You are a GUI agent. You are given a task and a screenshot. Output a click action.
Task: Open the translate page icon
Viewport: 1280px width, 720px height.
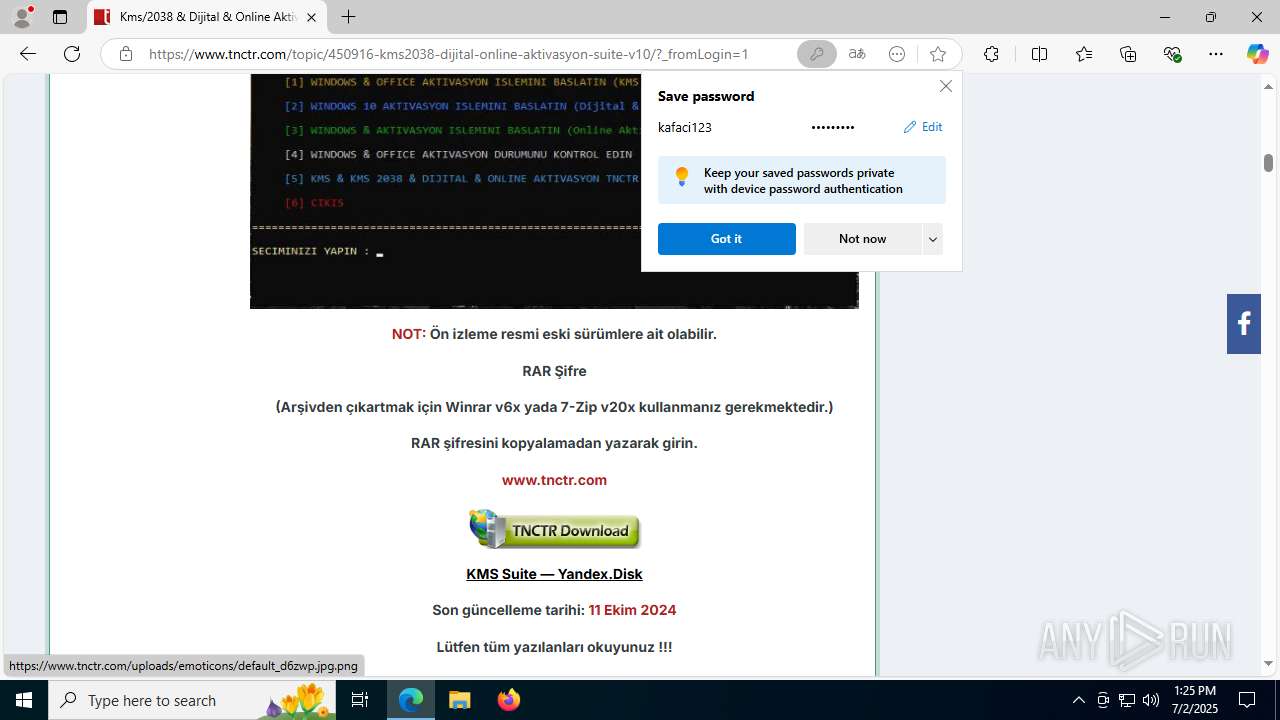tap(857, 54)
